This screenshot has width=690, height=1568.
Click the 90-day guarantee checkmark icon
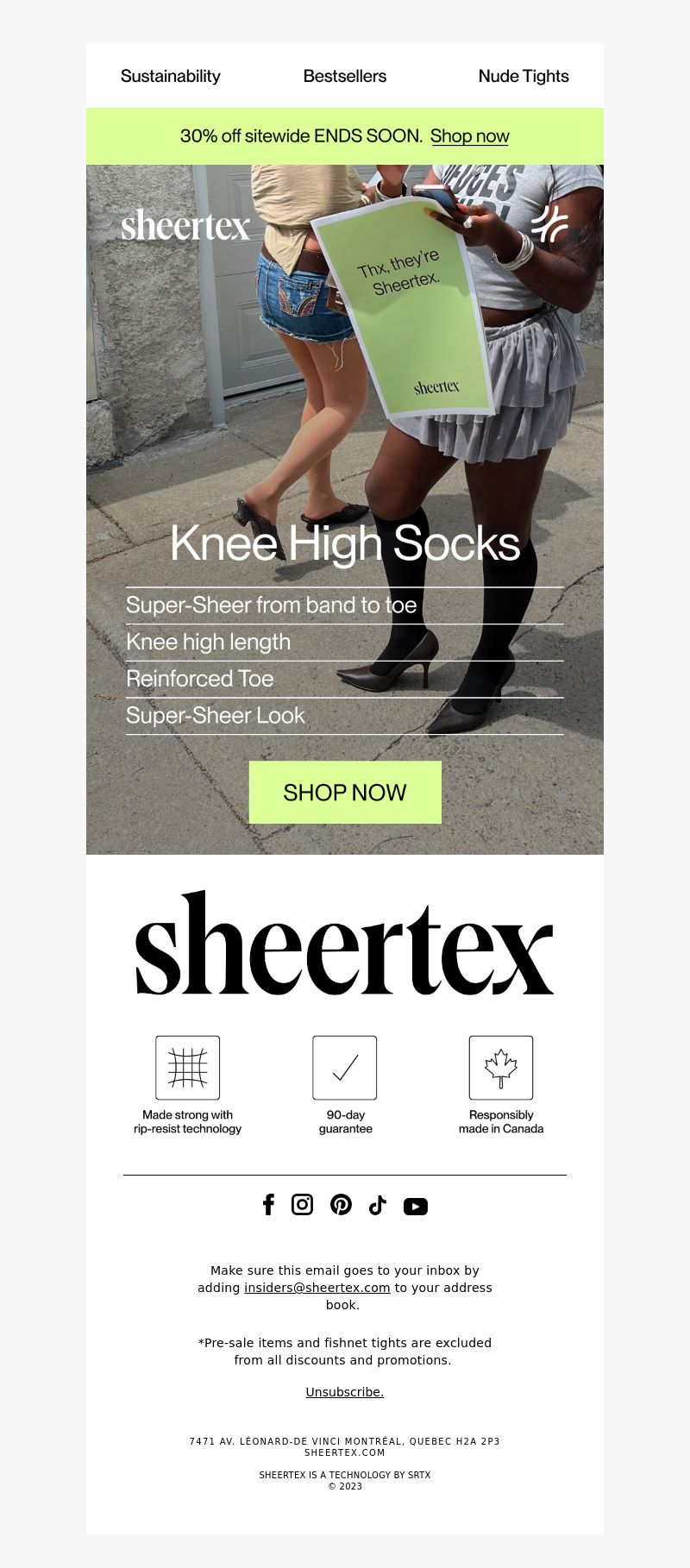pyautogui.click(x=345, y=1068)
